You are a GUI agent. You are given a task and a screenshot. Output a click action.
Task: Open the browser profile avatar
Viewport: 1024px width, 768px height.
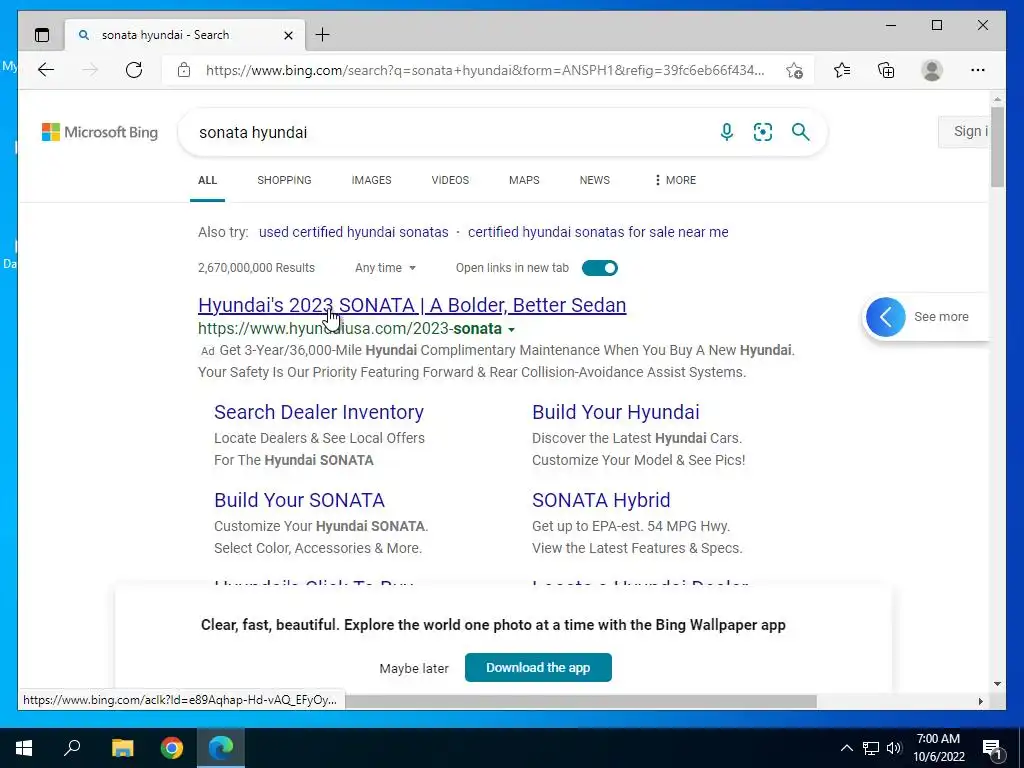932,70
